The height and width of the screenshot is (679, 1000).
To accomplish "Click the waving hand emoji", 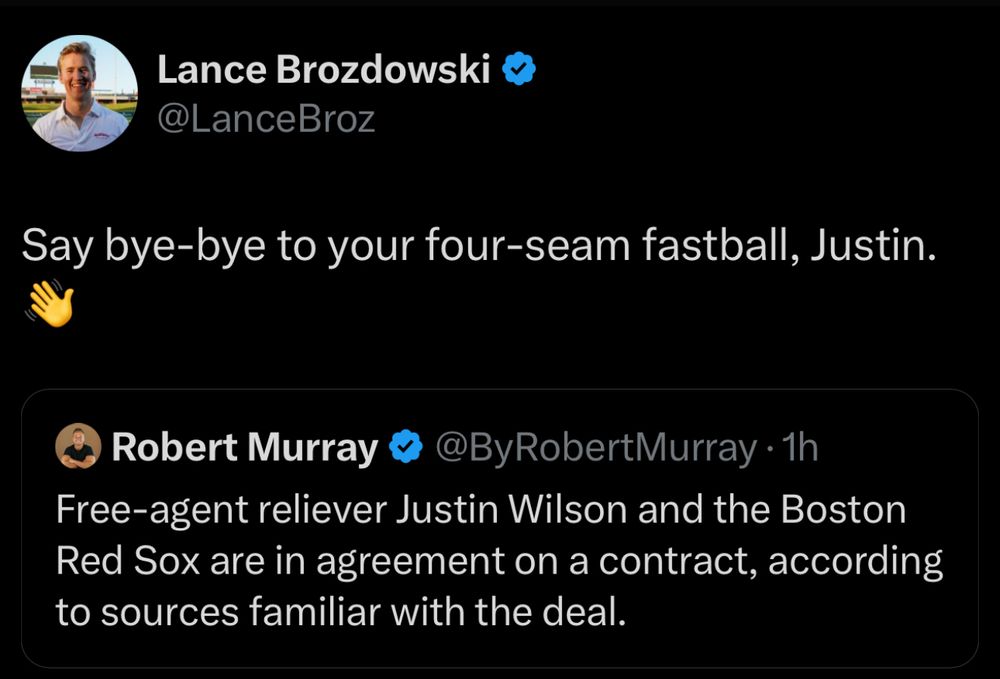I will [49, 302].
